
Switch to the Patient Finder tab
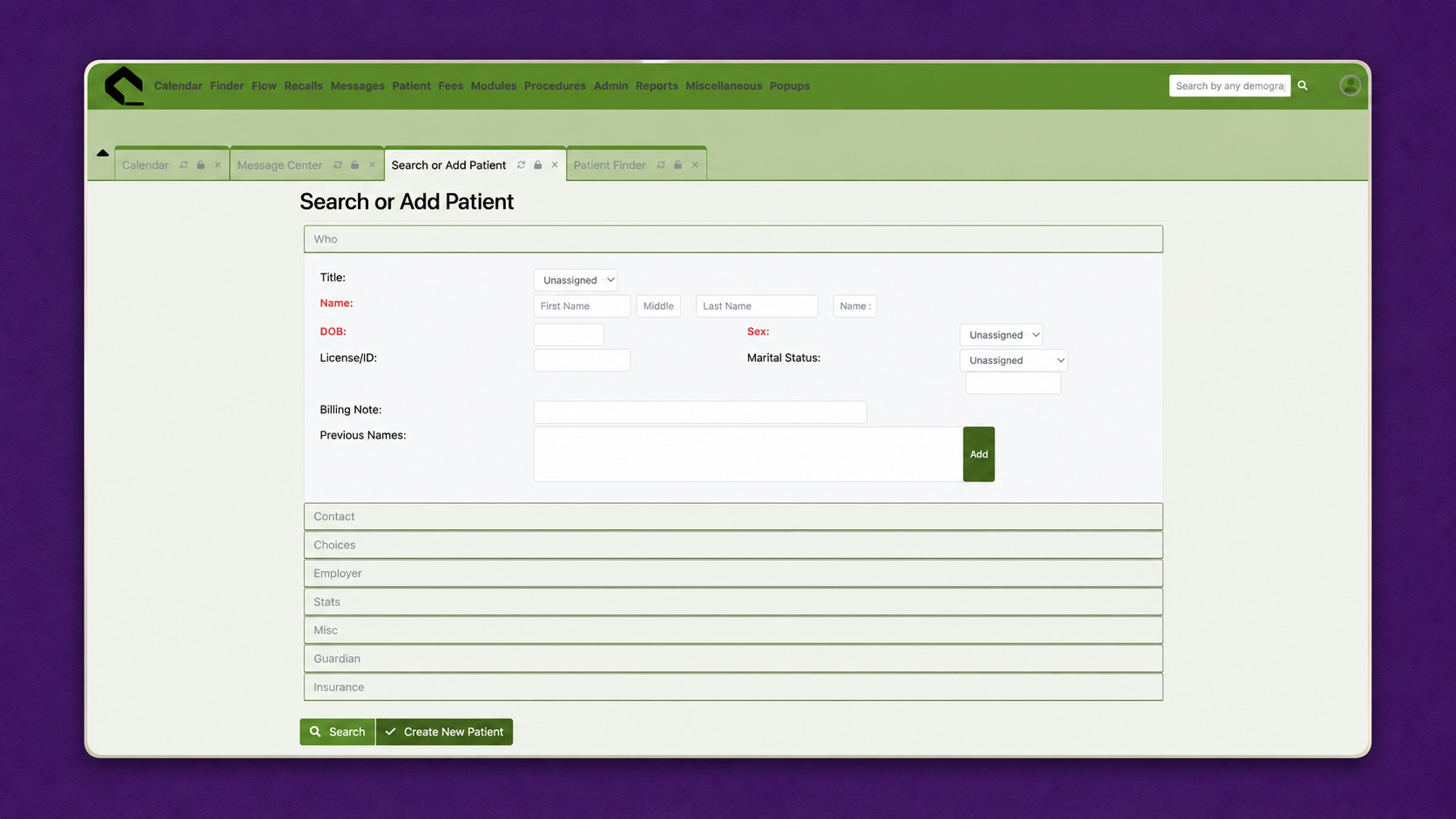point(610,164)
